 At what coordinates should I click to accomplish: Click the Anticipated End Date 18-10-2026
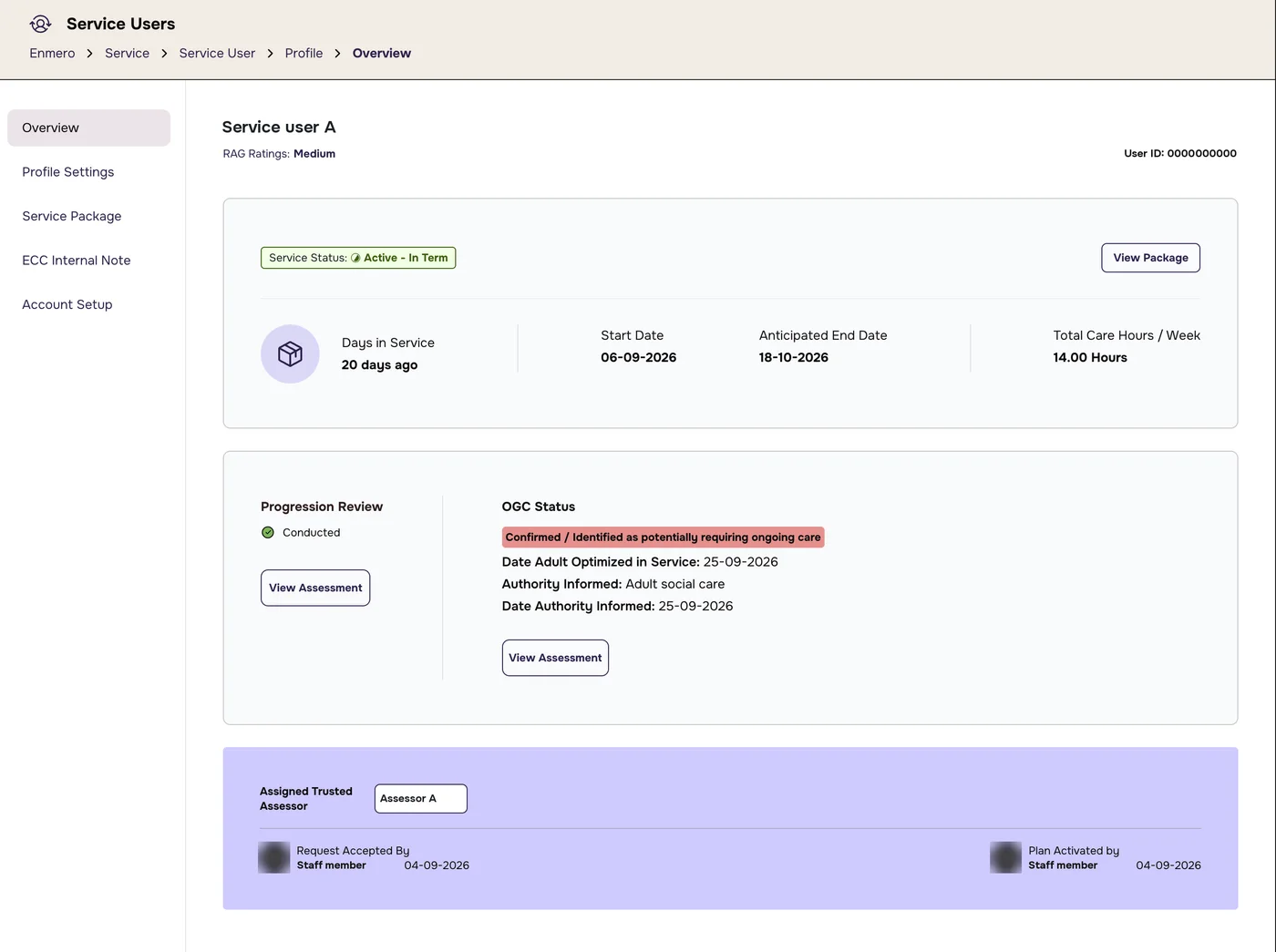tap(793, 358)
